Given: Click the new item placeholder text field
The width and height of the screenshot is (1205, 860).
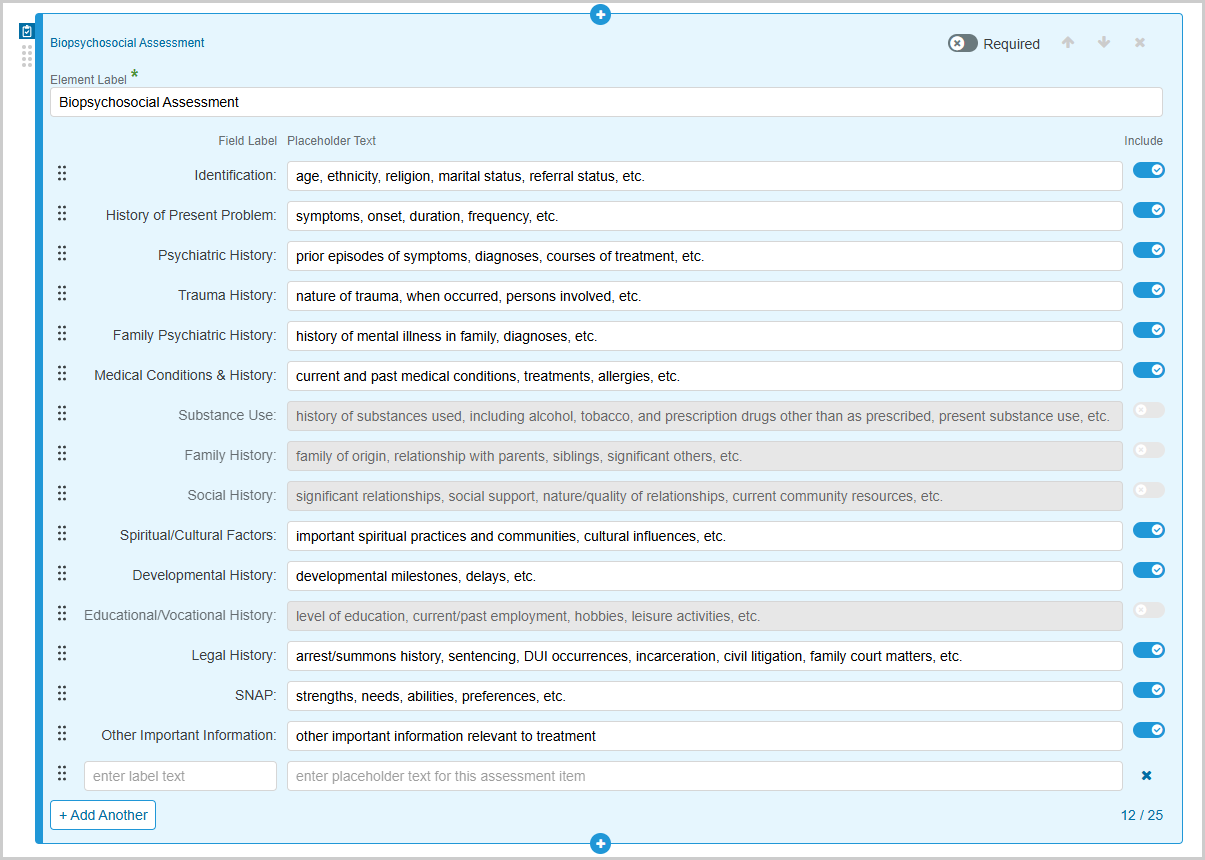Looking at the screenshot, I should point(705,776).
